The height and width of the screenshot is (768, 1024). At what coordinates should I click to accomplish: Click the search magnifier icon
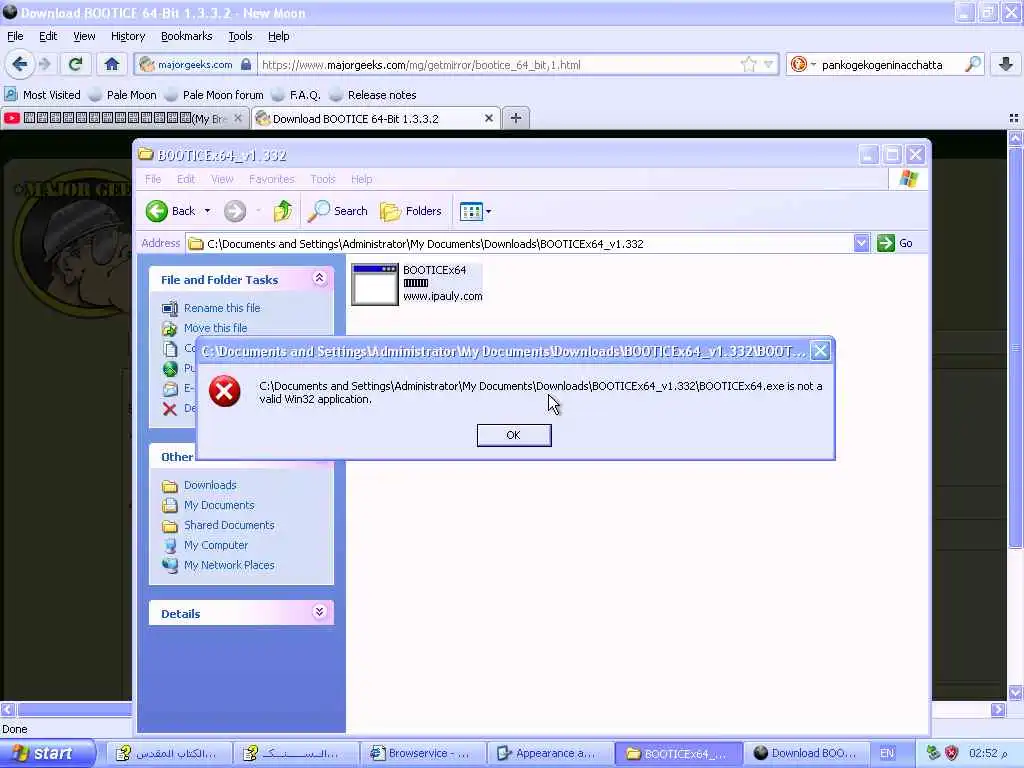(972, 64)
